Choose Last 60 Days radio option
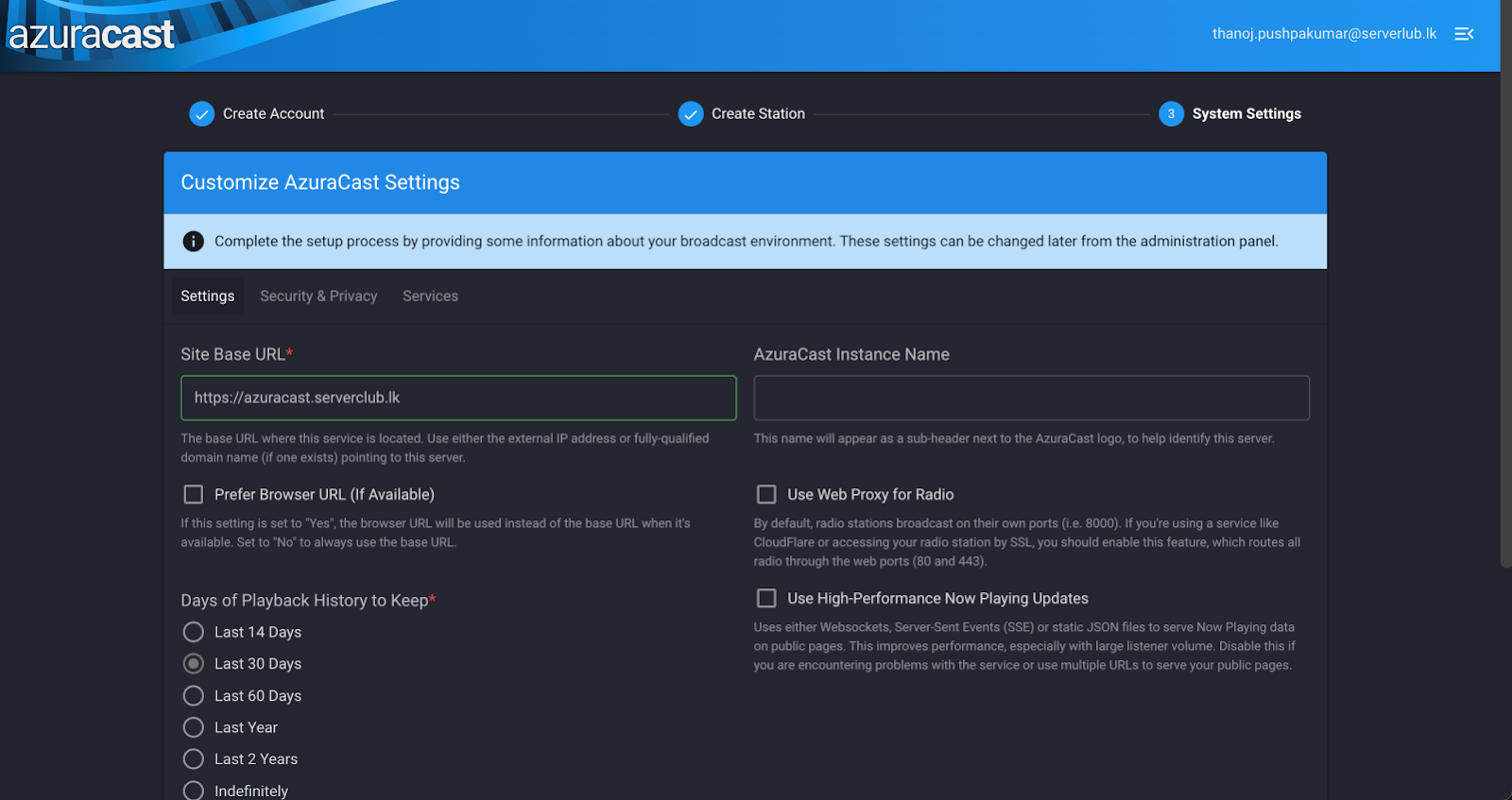The width and height of the screenshot is (1512, 800). click(x=193, y=696)
